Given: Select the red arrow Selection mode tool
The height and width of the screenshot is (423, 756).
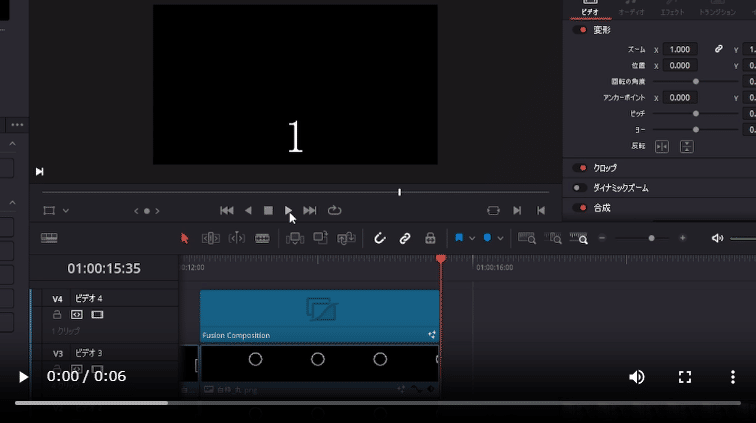Looking at the screenshot, I should (x=185, y=238).
